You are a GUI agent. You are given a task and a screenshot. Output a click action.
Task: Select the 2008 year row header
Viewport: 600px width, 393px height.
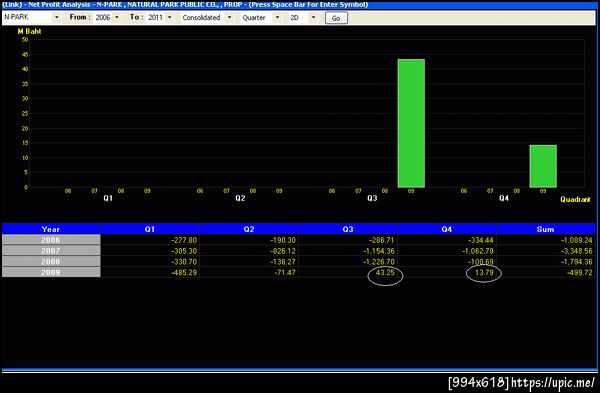pos(51,262)
